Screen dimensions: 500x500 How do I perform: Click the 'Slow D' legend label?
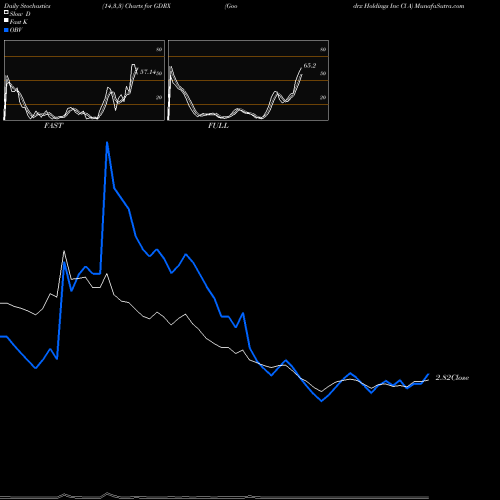click(x=20, y=14)
